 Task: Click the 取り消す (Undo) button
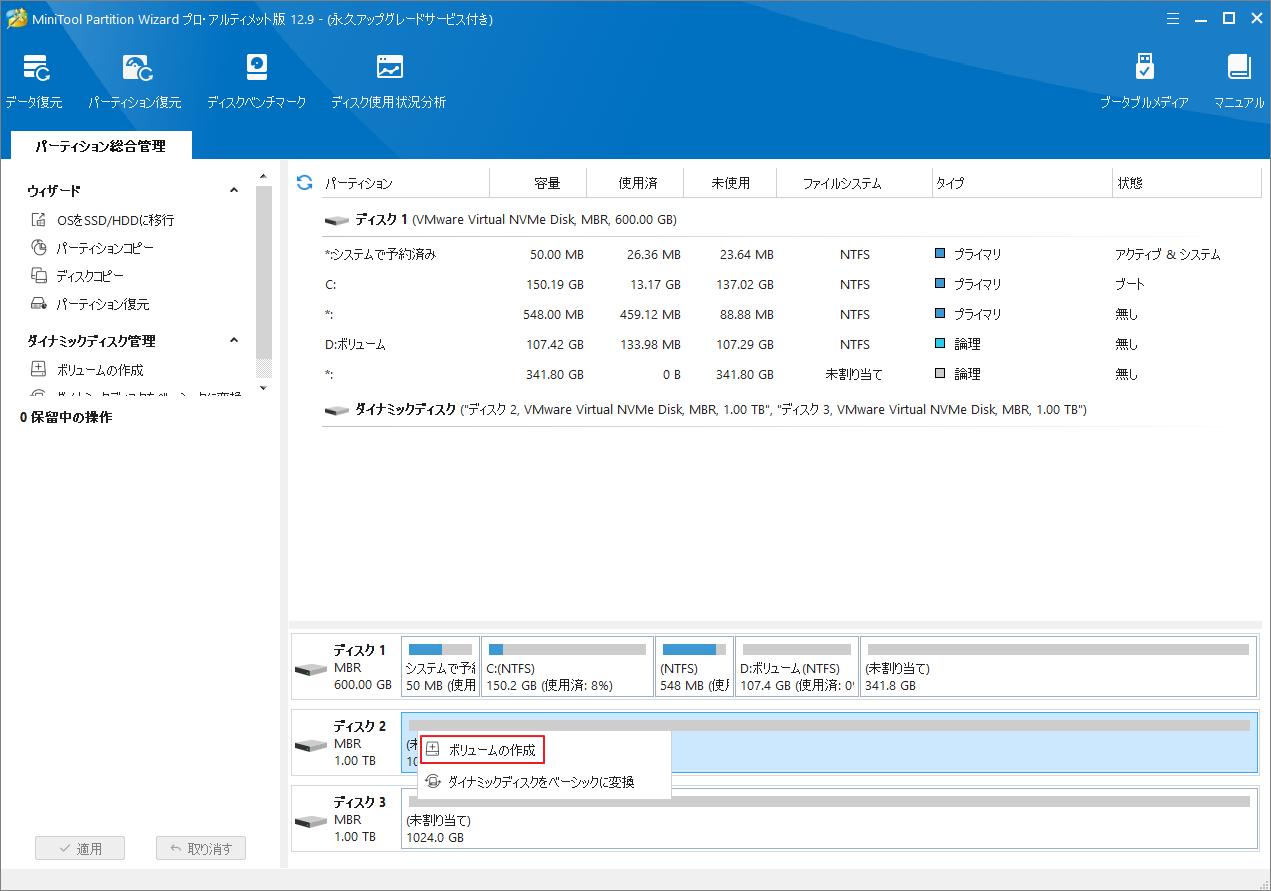tap(200, 847)
